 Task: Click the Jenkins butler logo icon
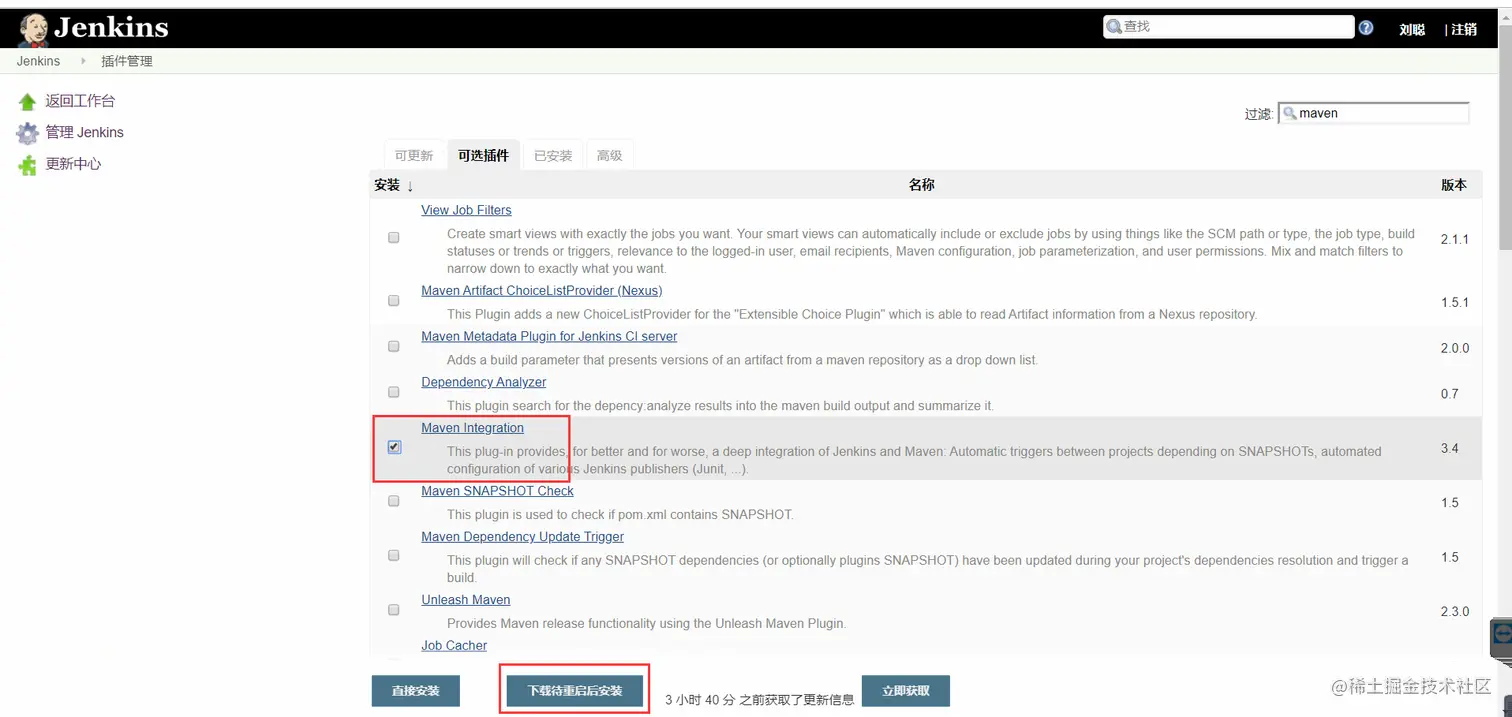pyautogui.click(x=32, y=29)
